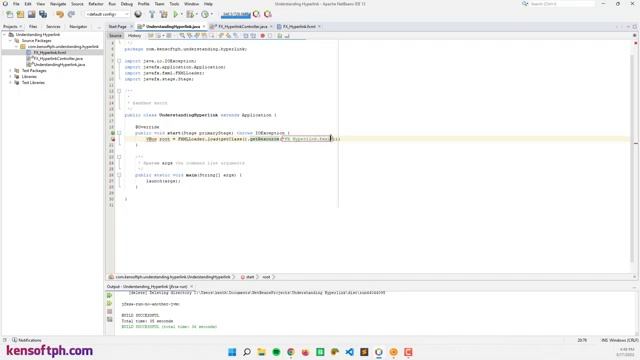640x360 pixels.
Task: Click root breadcrumb in editor footer
Action: click(266, 277)
